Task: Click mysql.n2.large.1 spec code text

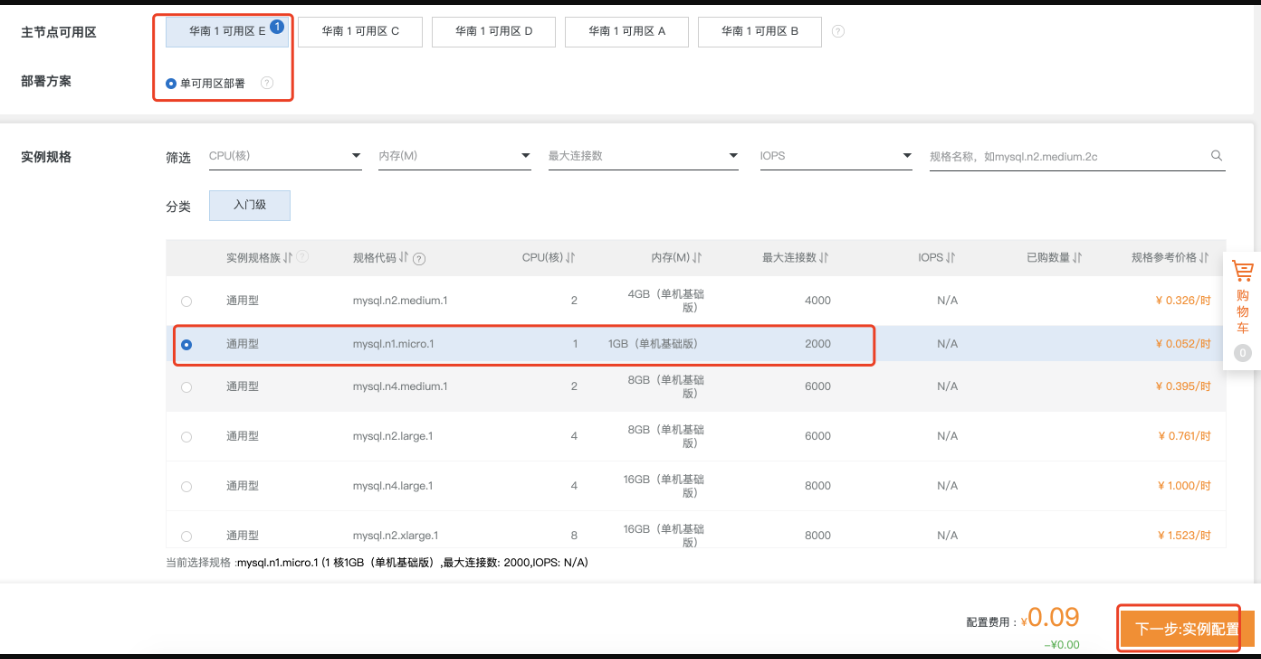Action: [x=393, y=436]
